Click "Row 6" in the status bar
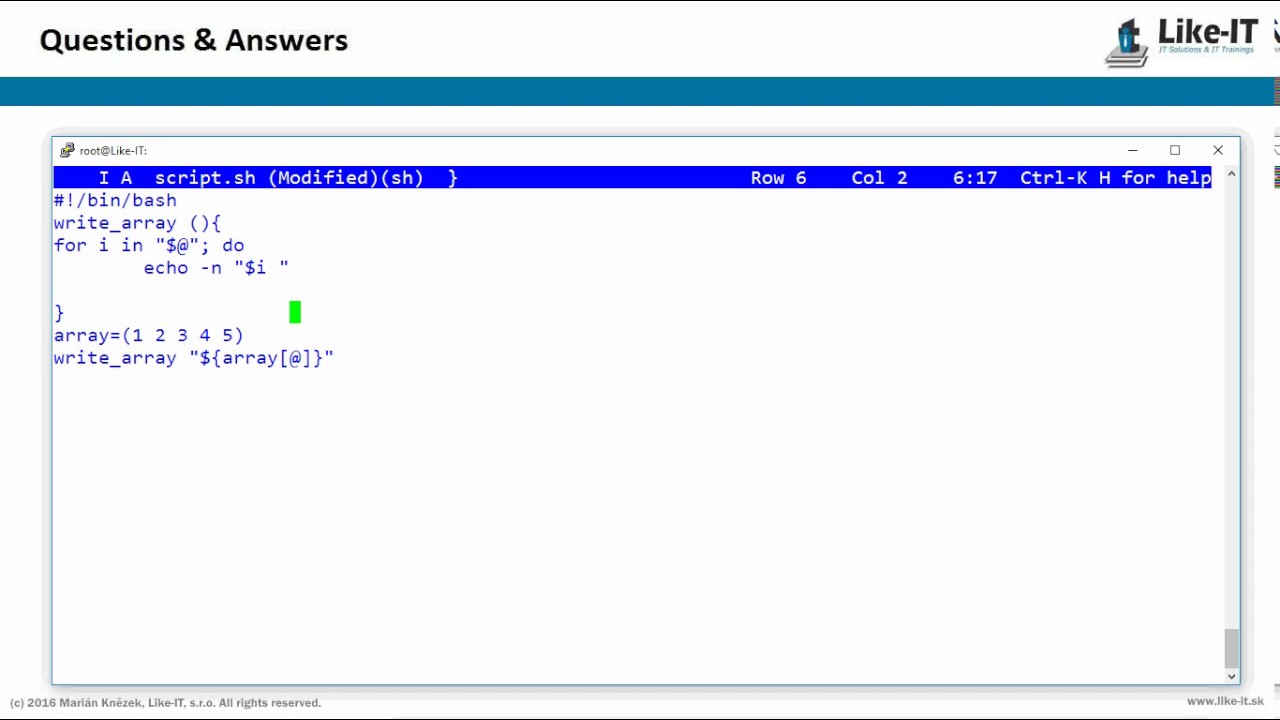 point(778,178)
